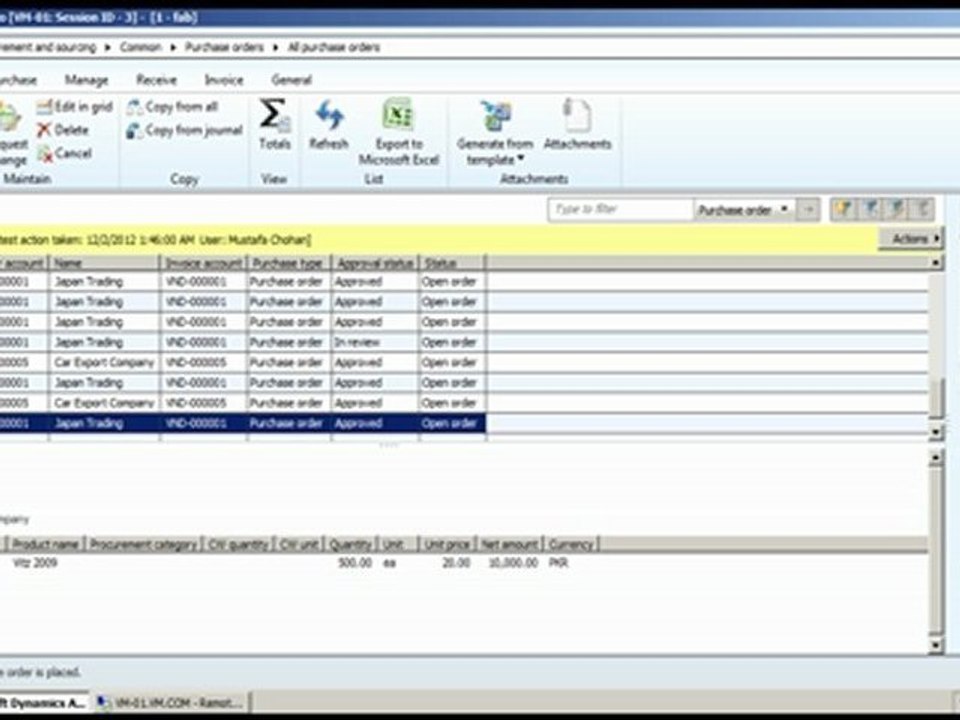
Task: Click the Type to filter field
Action: 620,210
